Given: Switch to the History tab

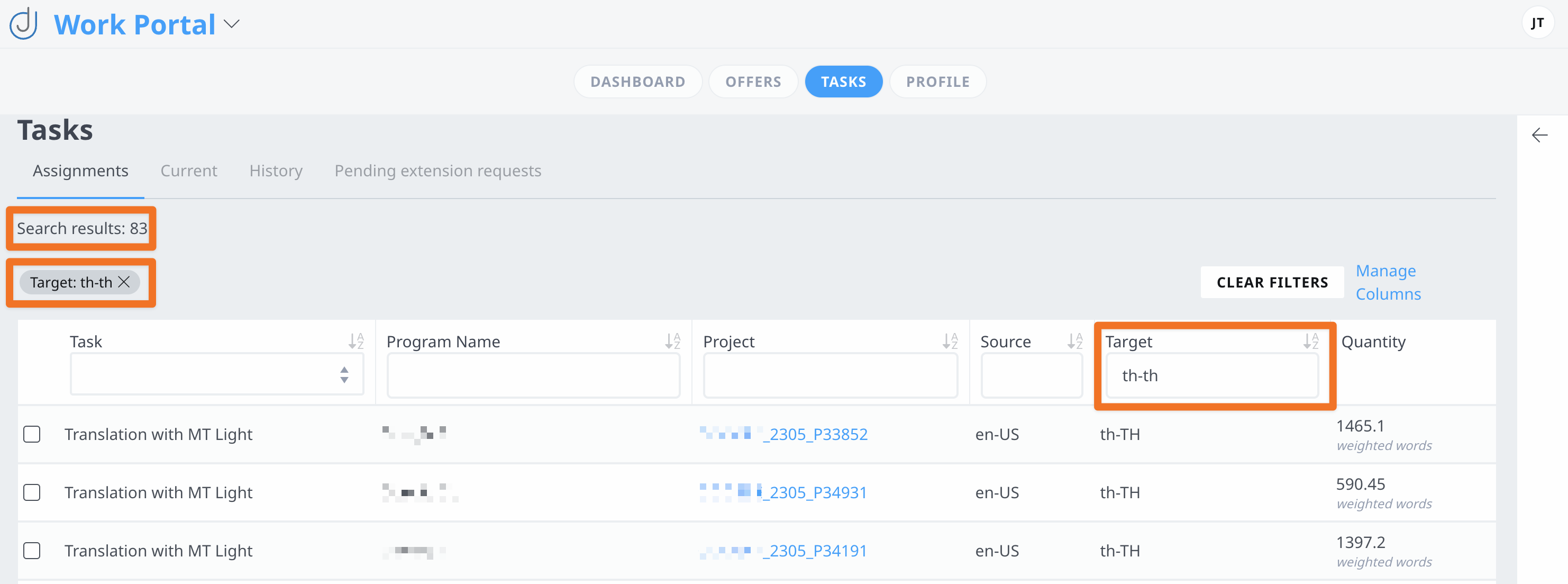Looking at the screenshot, I should click(276, 171).
